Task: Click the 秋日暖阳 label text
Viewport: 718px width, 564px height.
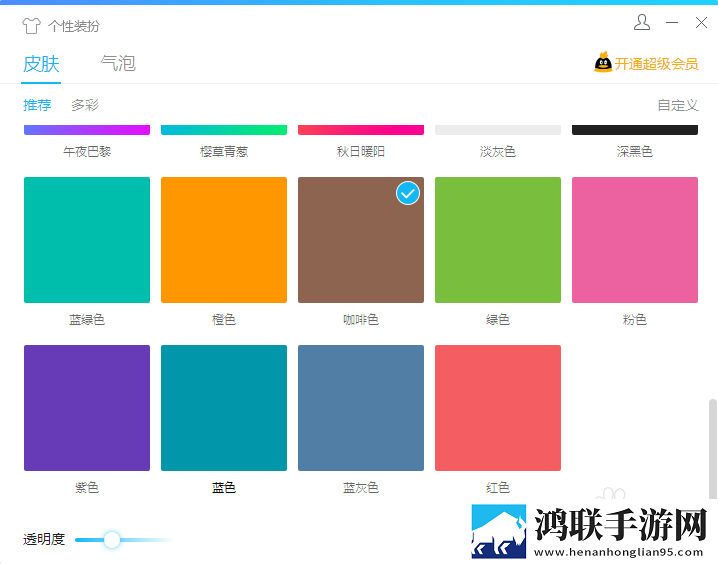Action: (361, 152)
